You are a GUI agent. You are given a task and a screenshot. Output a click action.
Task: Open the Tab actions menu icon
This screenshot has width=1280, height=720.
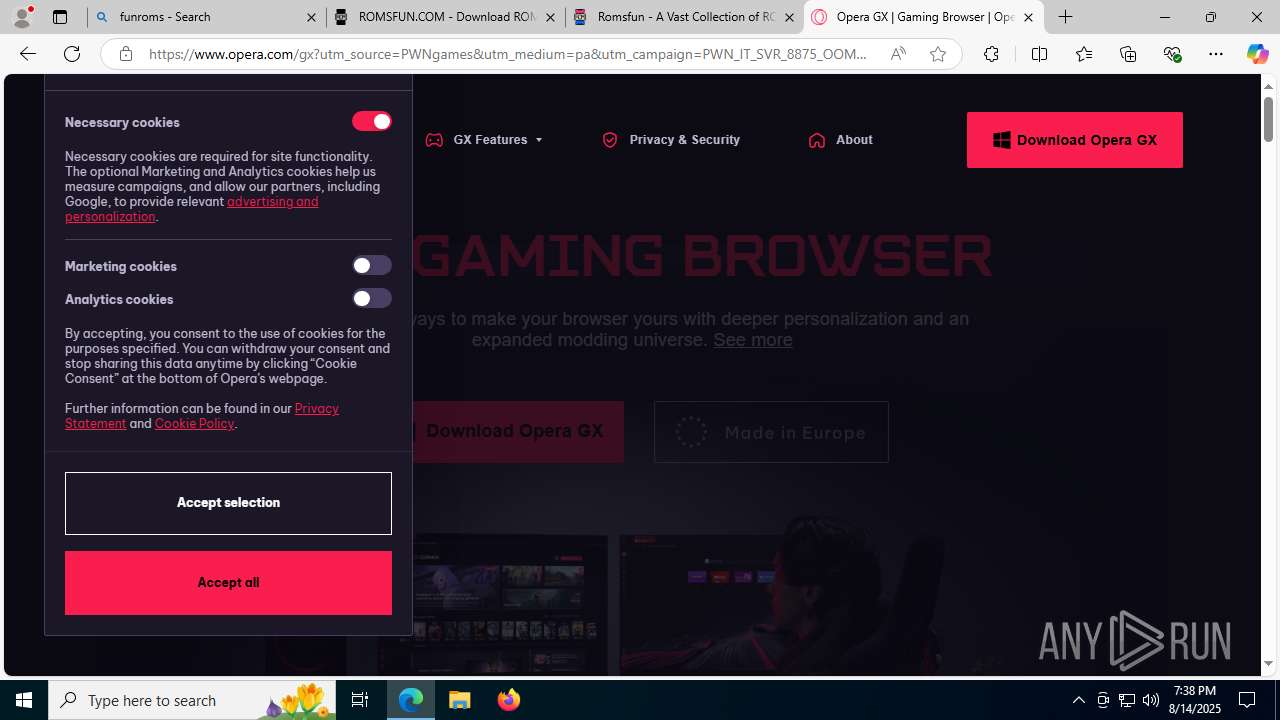[60, 17]
